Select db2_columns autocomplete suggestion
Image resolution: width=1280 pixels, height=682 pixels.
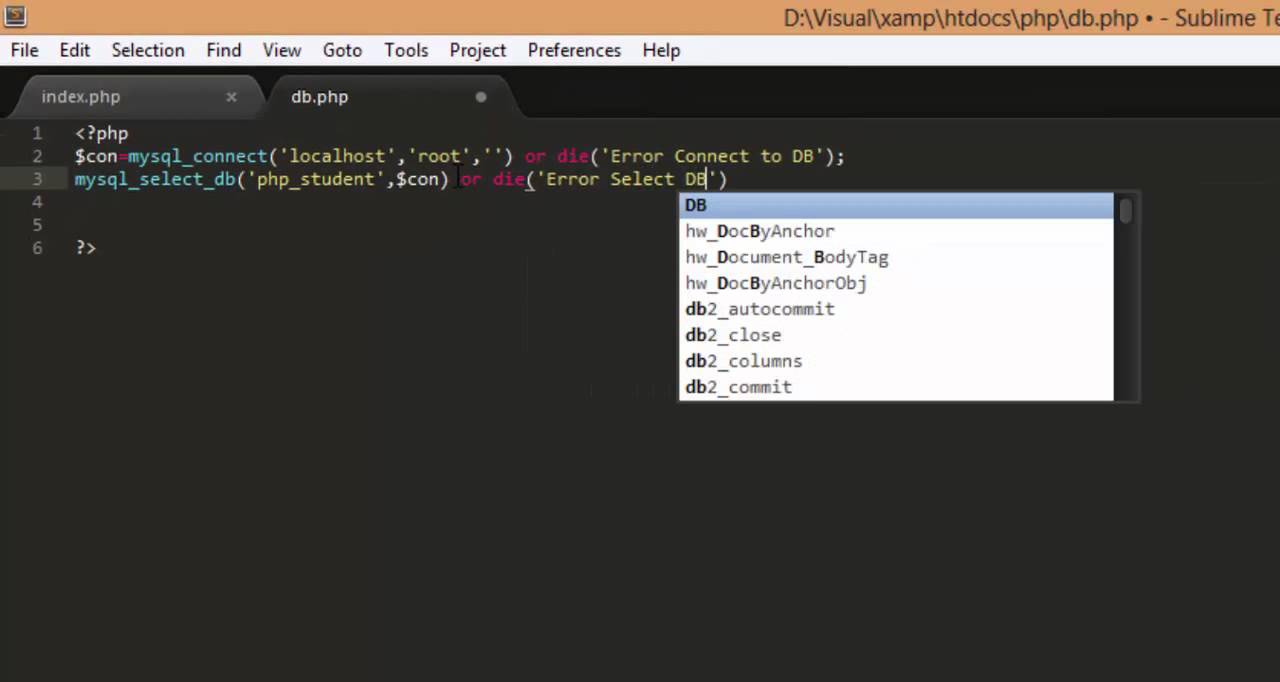pyautogui.click(x=896, y=361)
